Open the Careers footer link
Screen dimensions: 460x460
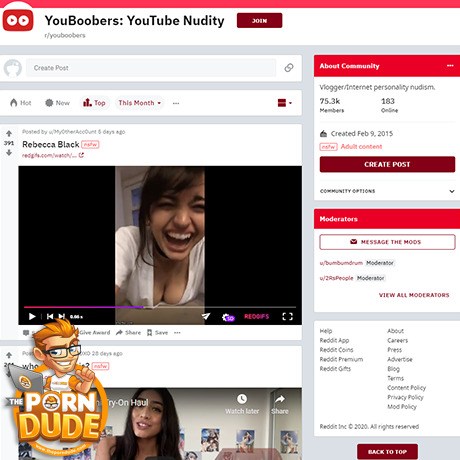click(398, 340)
